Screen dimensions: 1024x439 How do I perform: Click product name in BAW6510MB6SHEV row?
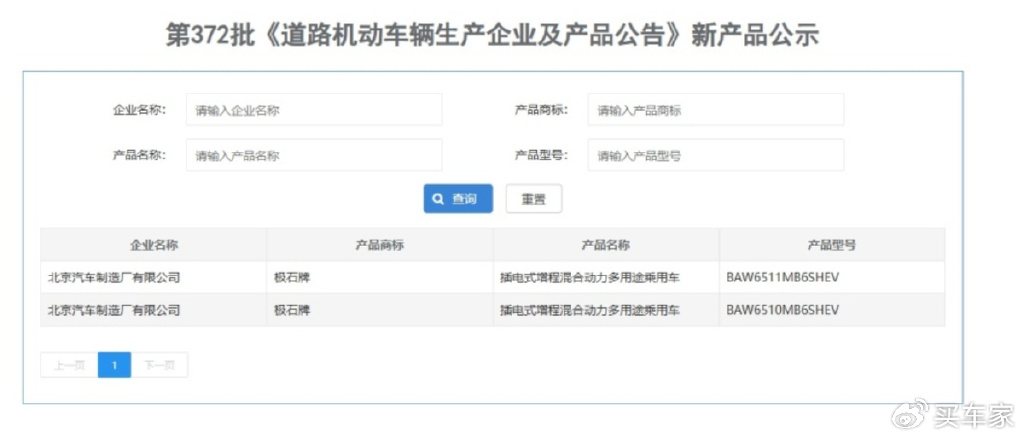pyautogui.click(x=590, y=310)
